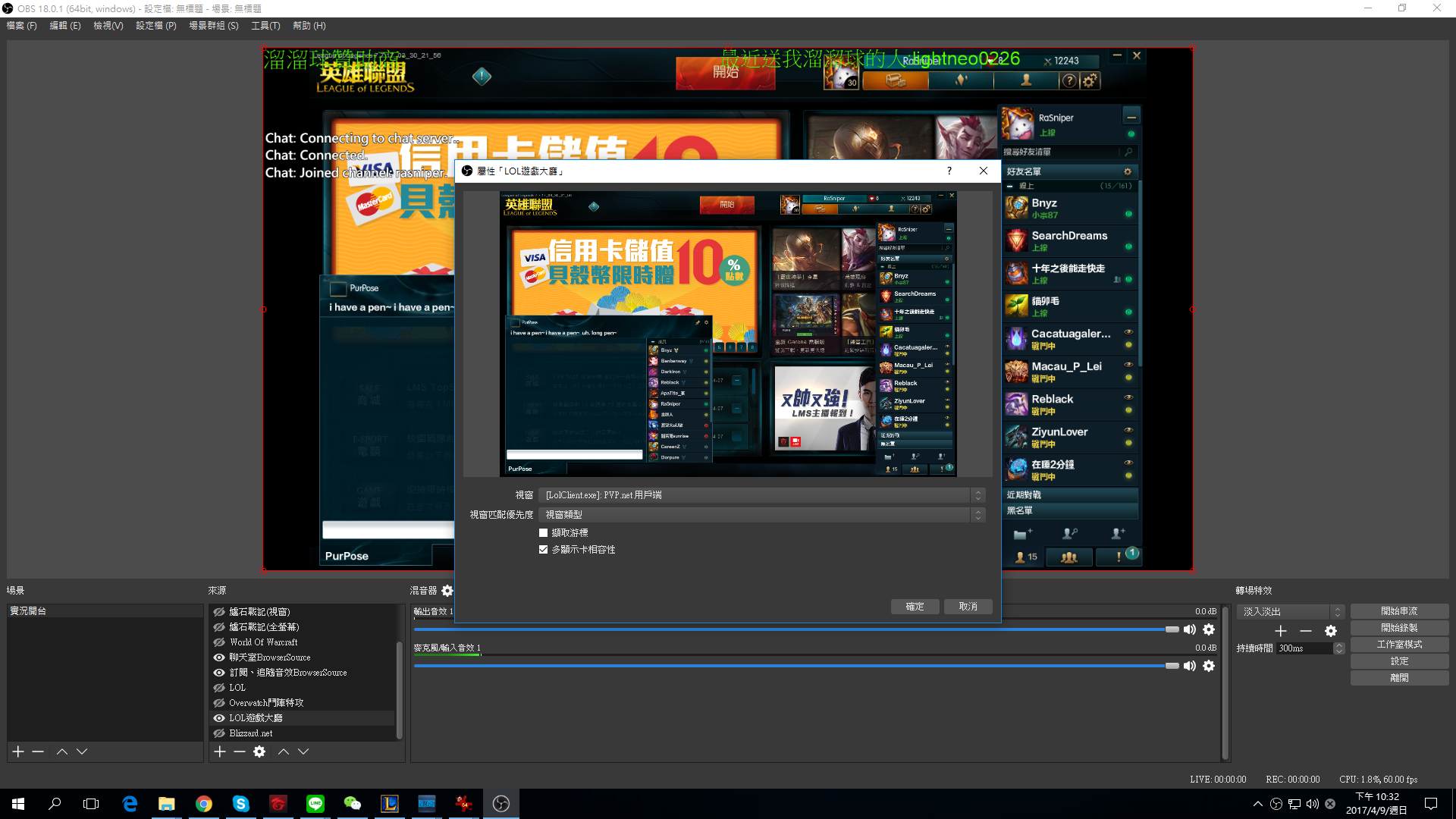Show the Overwatch鬥陣特攻 source
This screenshot has width=1456, height=819.
(x=219, y=703)
